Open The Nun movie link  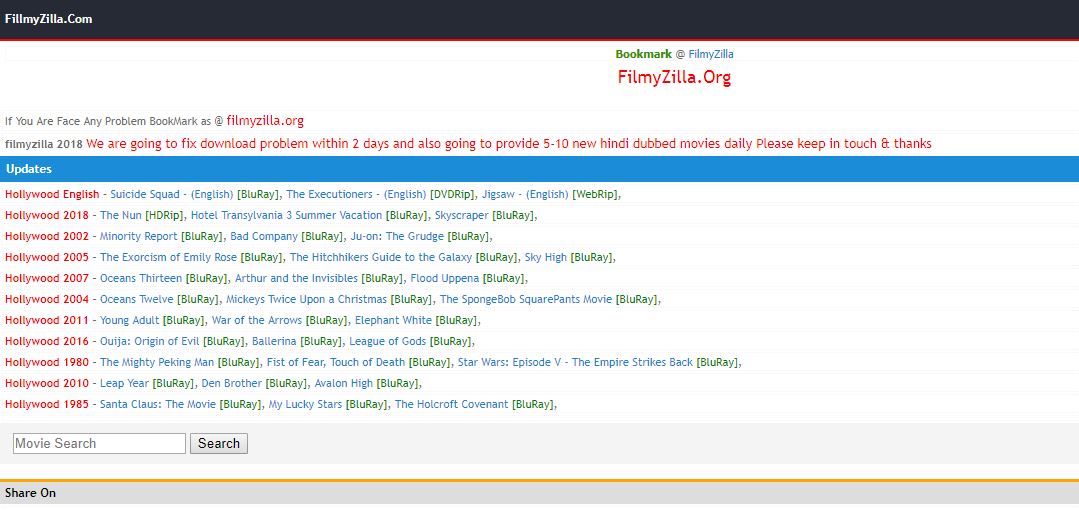[121, 215]
